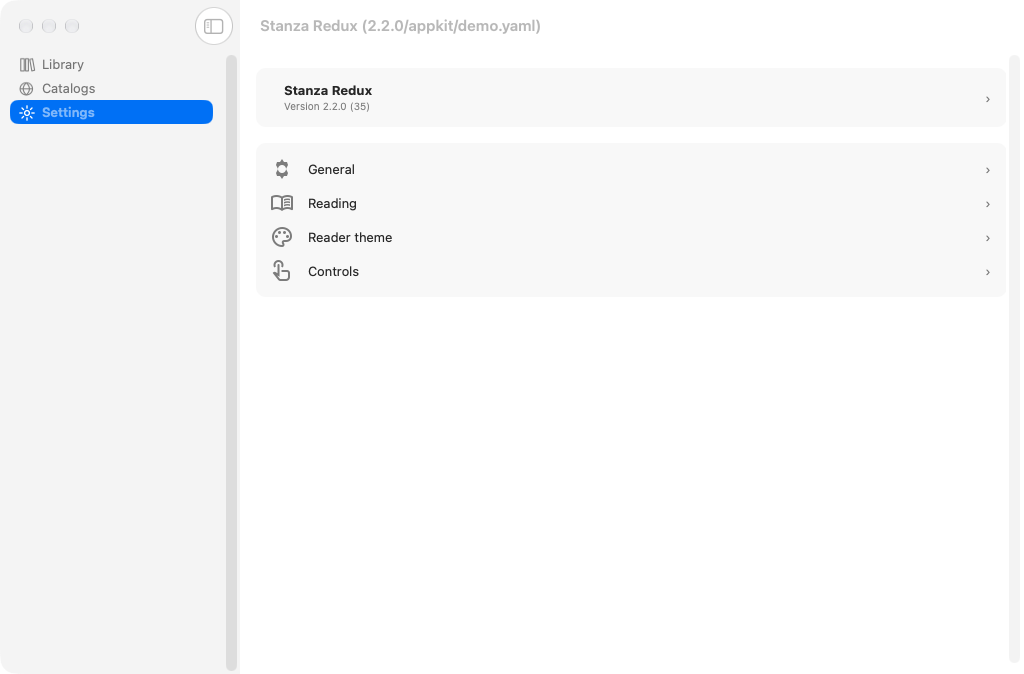Click the Reading open book icon
Viewport: 1024px width, 674px height.
point(281,203)
